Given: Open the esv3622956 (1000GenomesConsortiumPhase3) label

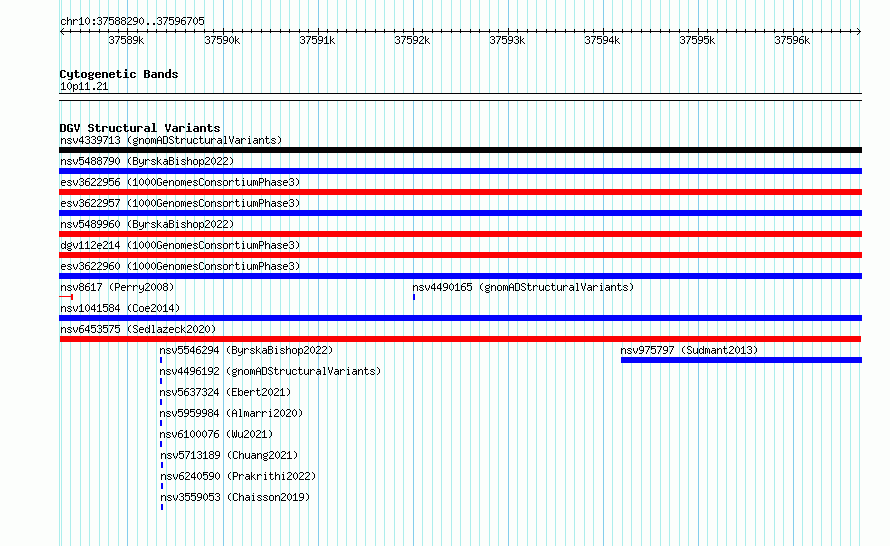Looking at the screenshot, I should (x=180, y=182).
